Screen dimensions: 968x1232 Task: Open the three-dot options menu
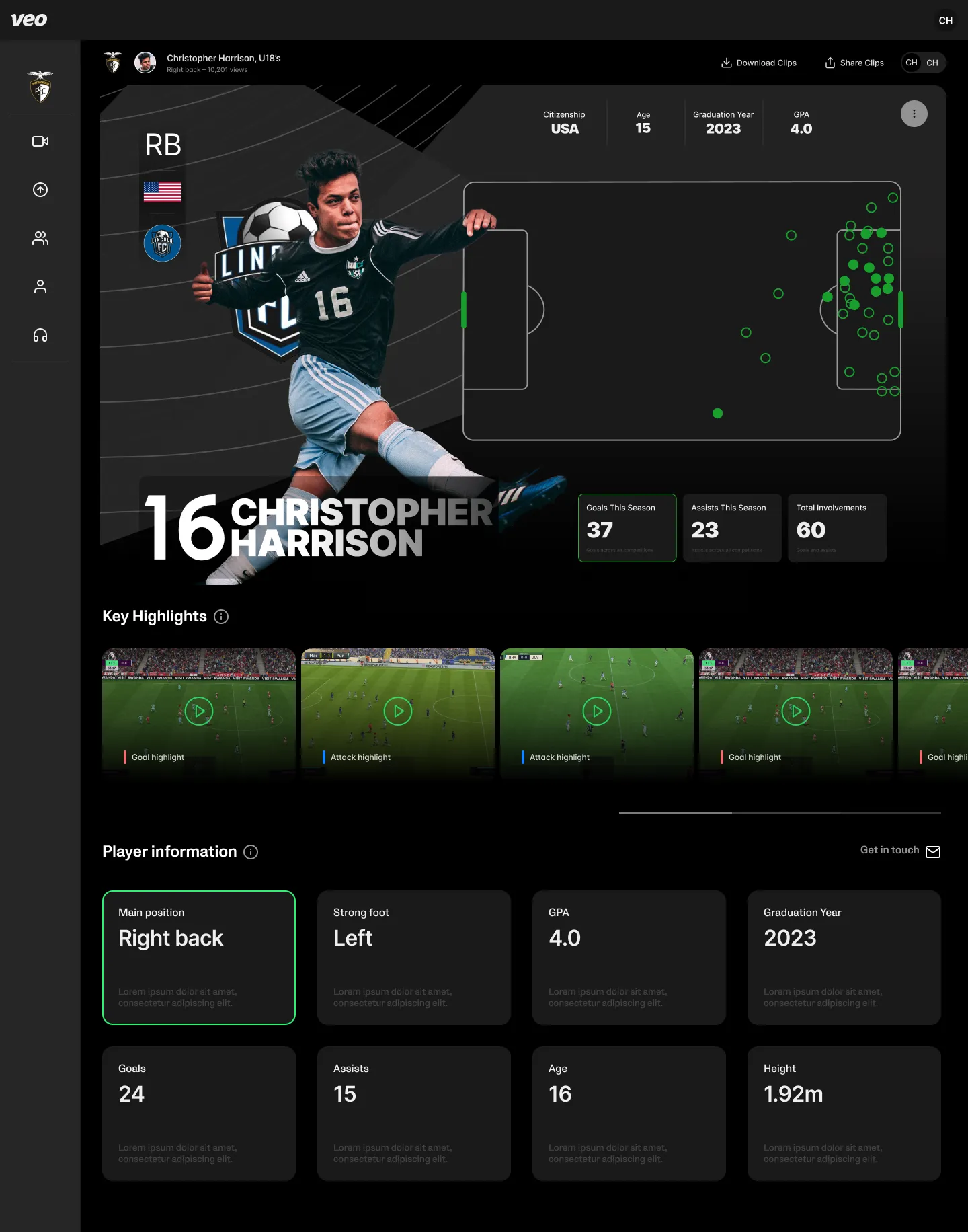[x=914, y=114]
